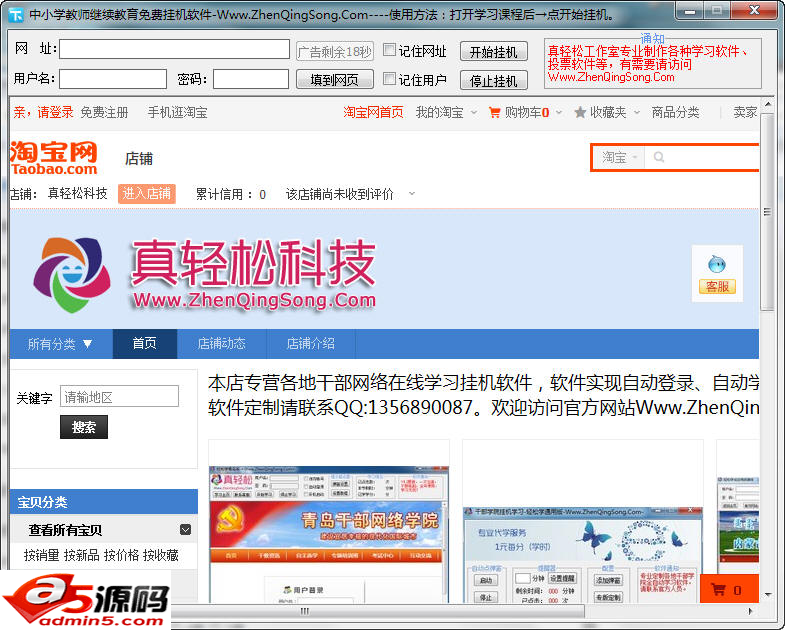785x630 pixels.
Task: Click the vertical scrollbar thumb
Action: pos(766,212)
